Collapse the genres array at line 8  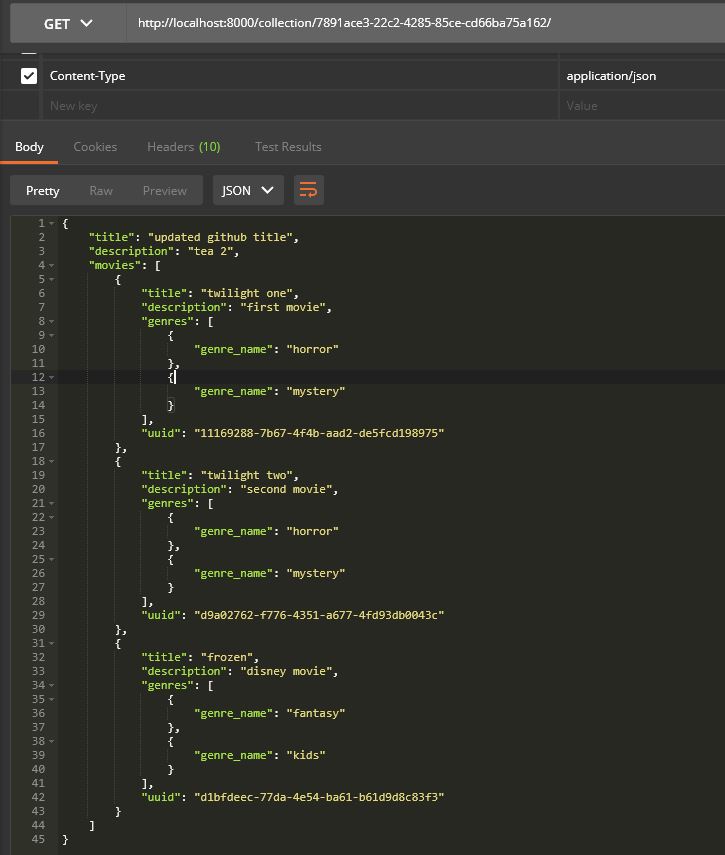(x=51, y=321)
